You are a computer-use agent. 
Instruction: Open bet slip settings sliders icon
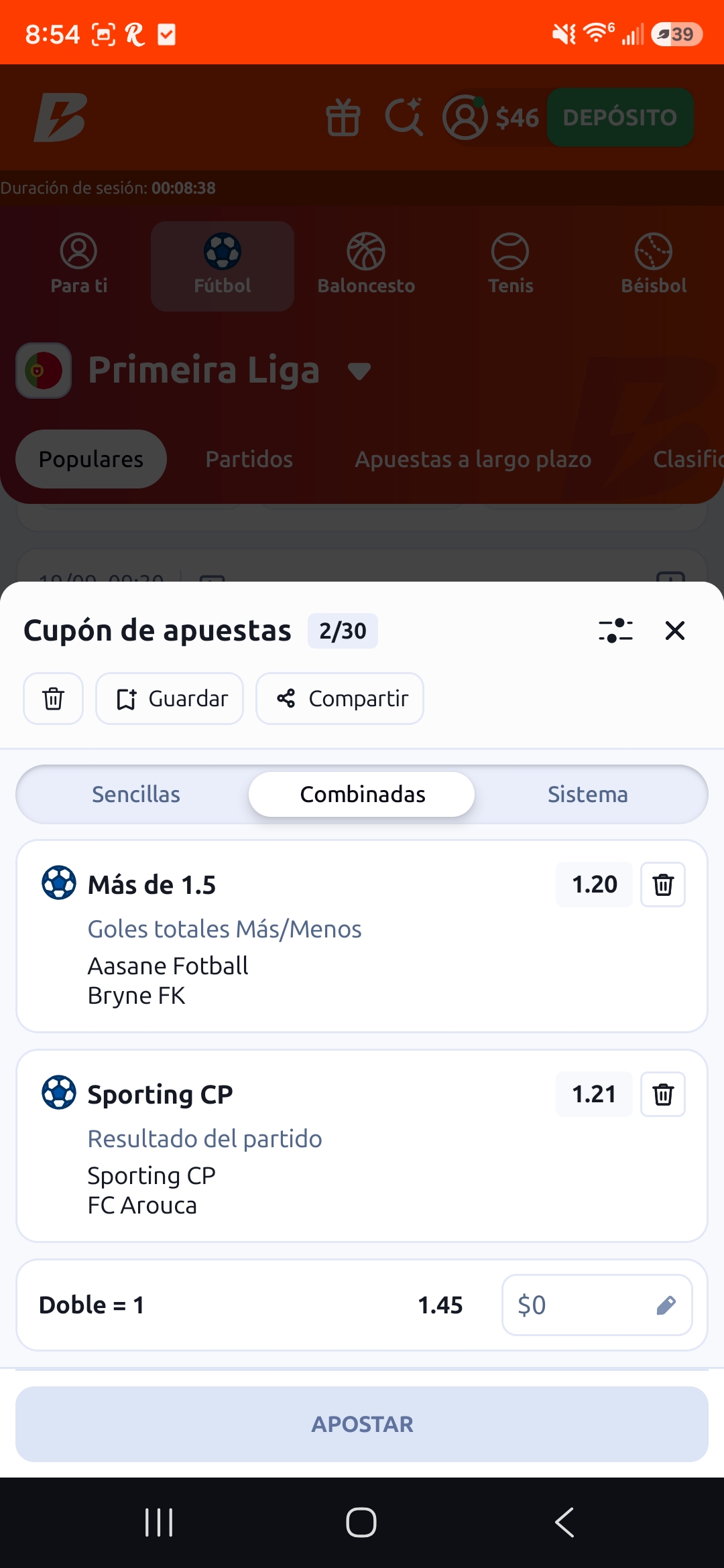click(615, 631)
